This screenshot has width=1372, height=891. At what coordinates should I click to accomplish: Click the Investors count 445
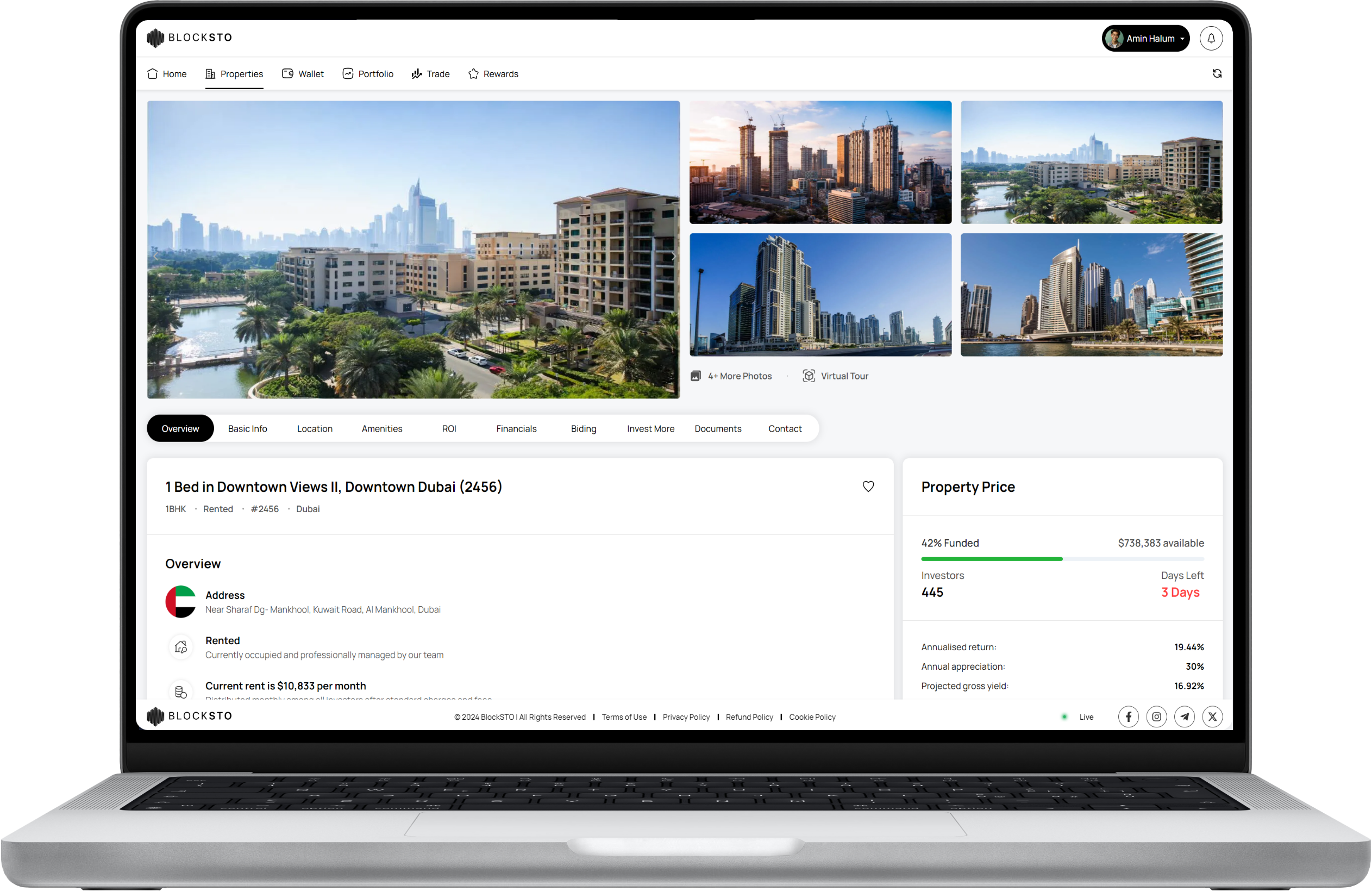[x=932, y=592]
